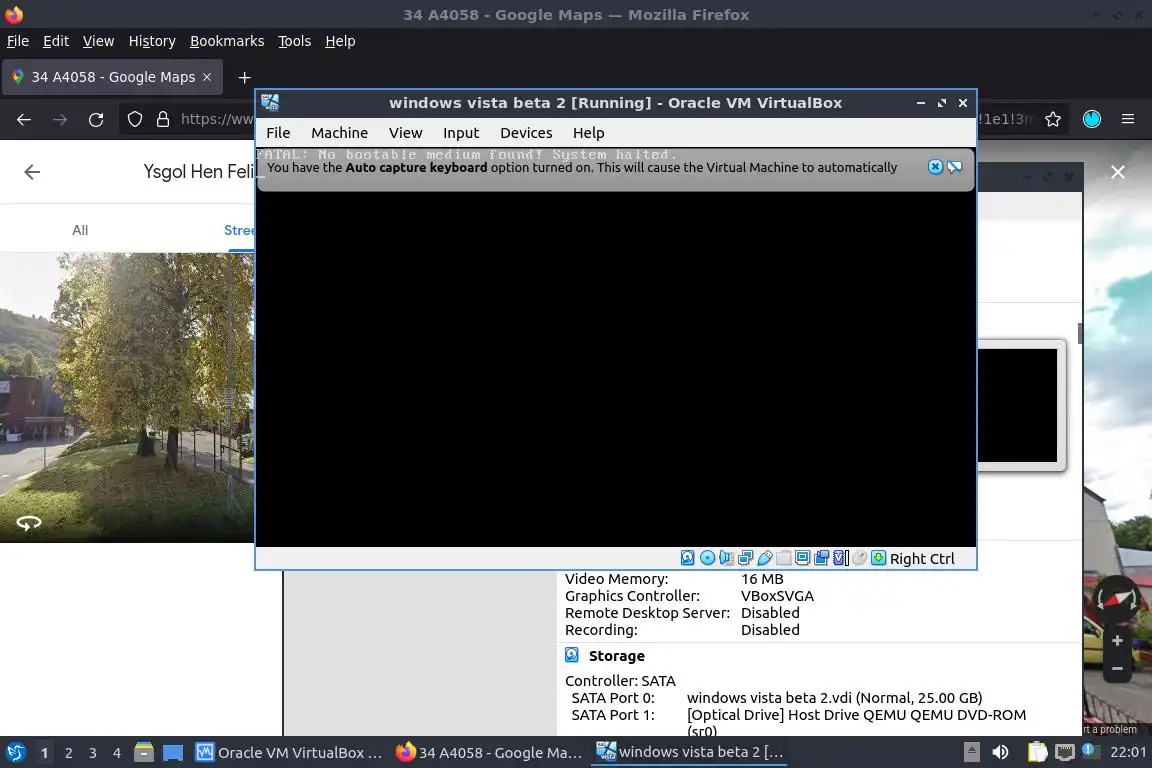Dismiss the Auto capture keyboard notification
The height and width of the screenshot is (768, 1152).
tap(935, 167)
